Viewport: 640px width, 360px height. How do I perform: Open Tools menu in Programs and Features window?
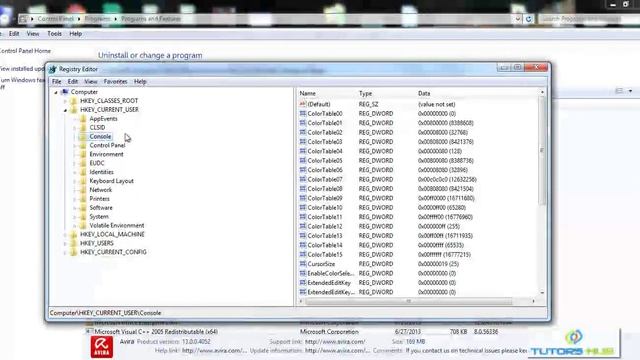[54, 34]
